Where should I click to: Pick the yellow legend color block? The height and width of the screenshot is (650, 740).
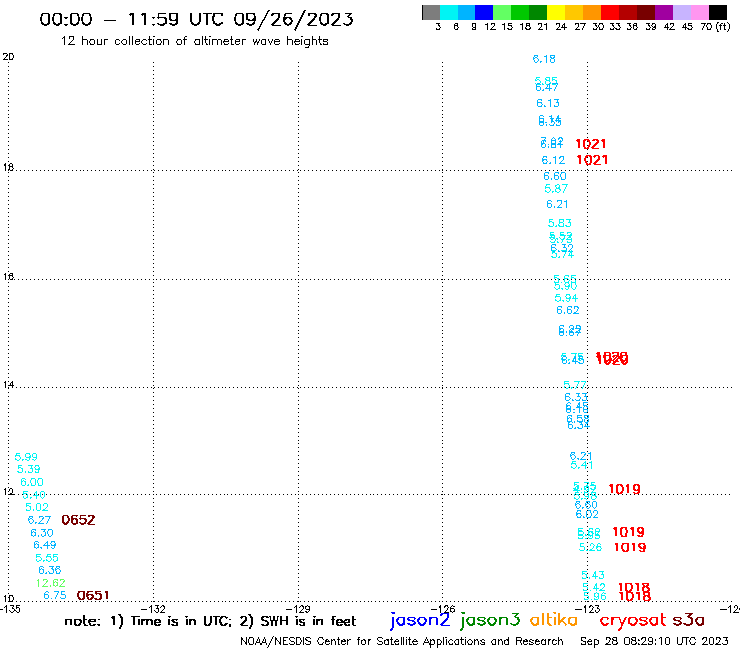coord(555,12)
